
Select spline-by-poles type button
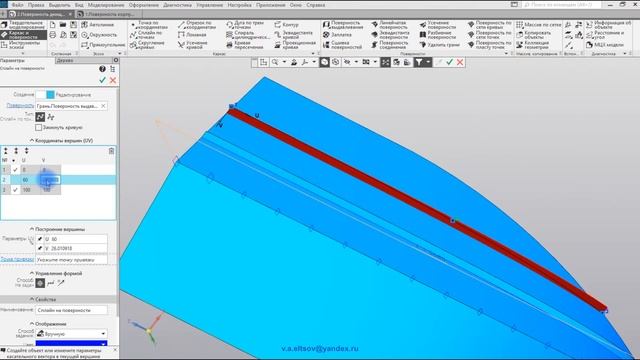(x=51, y=117)
